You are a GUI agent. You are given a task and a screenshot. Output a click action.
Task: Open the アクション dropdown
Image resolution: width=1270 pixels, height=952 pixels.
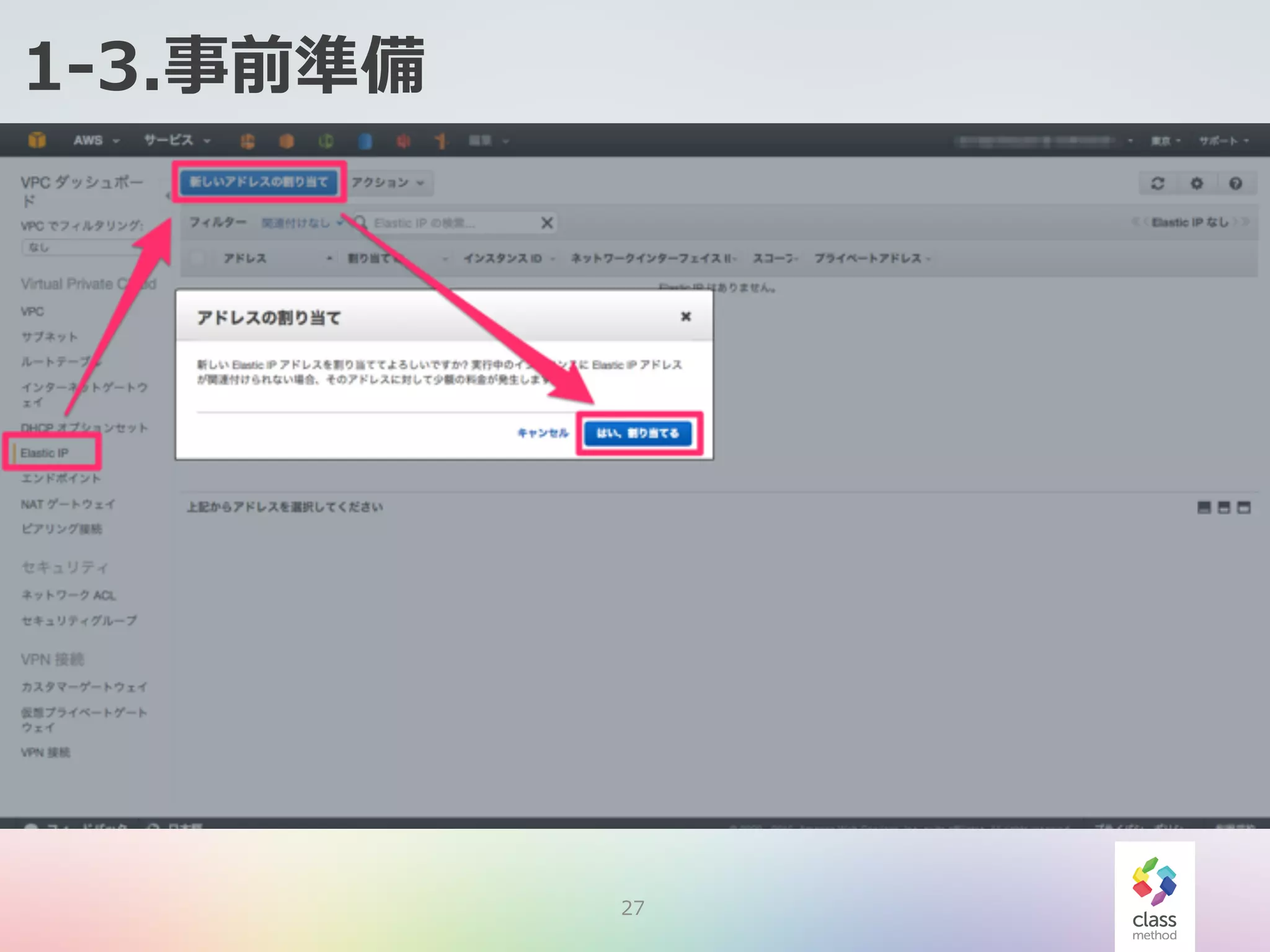pyautogui.click(x=388, y=183)
